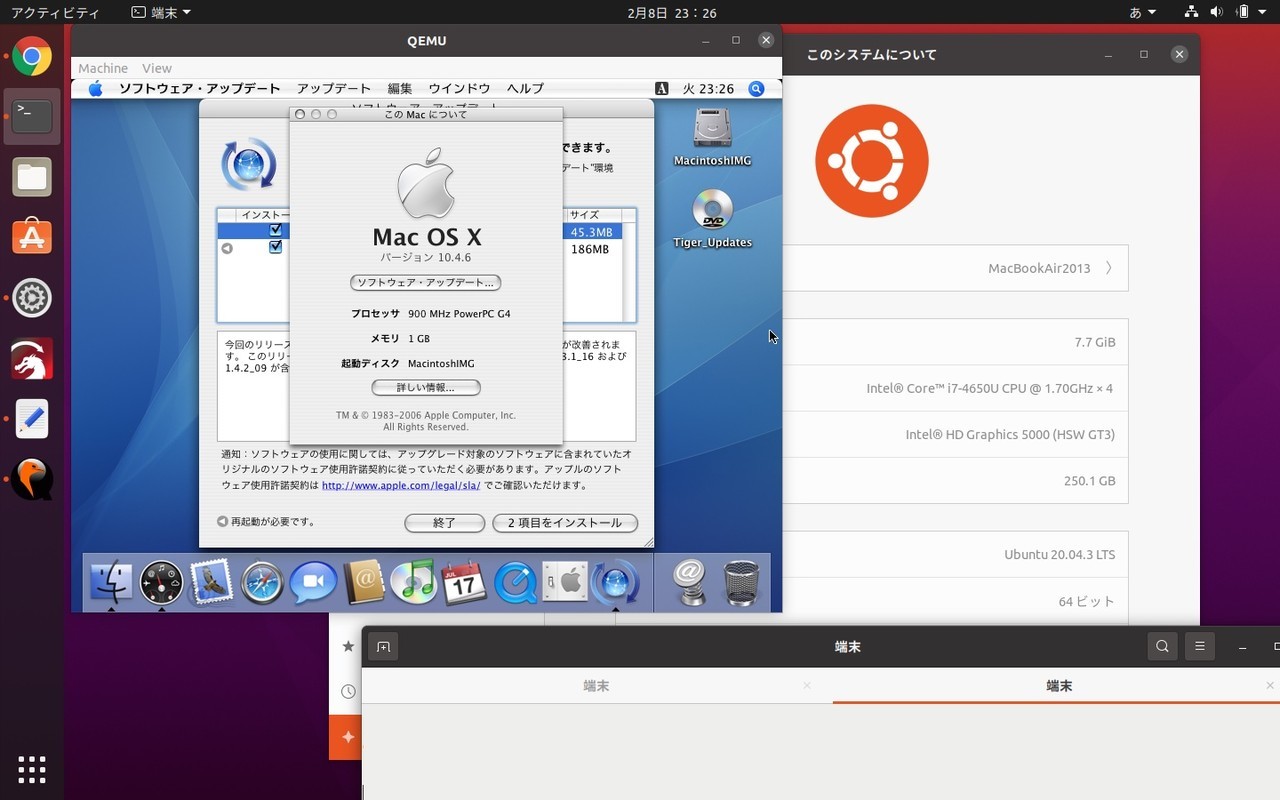The width and height of the screenshot is (1280, 800).
Task: Launch the red dragon app in dock
Action: click(x=32, y=359)
